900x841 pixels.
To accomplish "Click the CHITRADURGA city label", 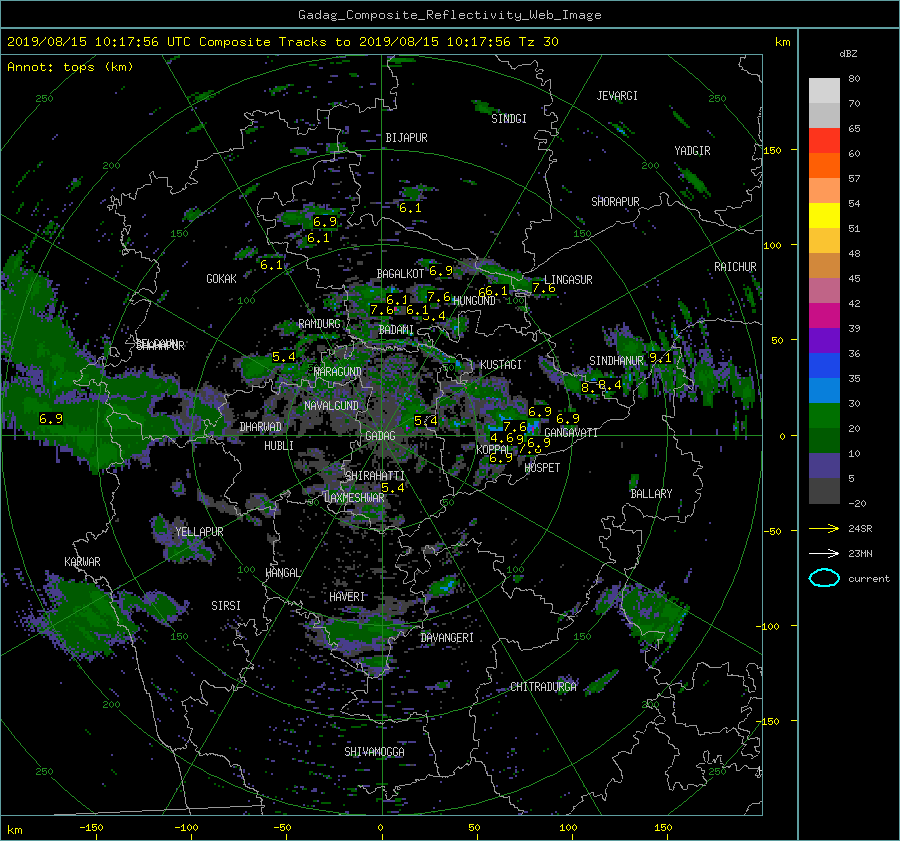I will coord(543,687).
